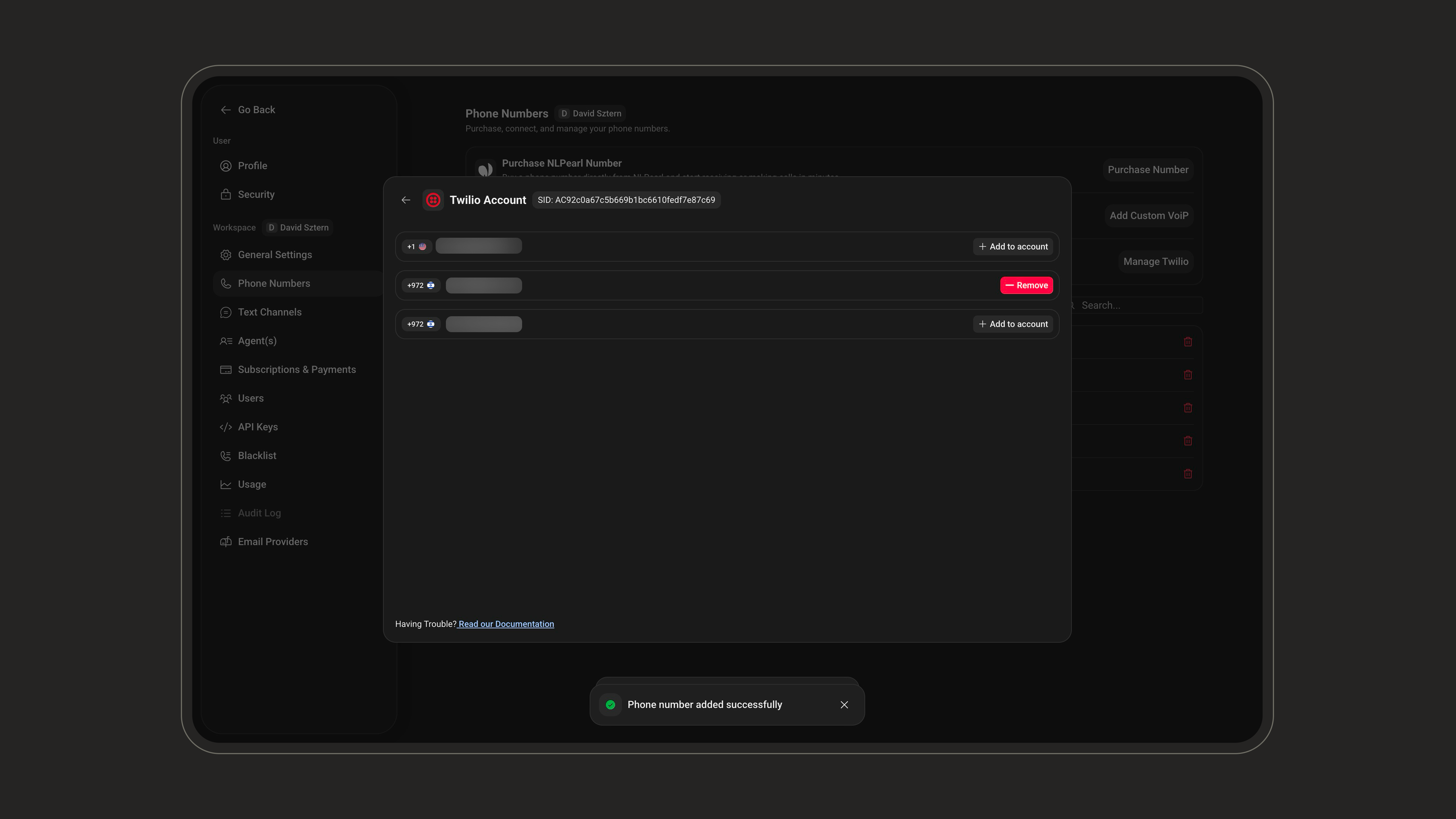This screenshot has width=1456, height=819.
Task: Click the Purchase Number button
Action: click(1148, 169)
